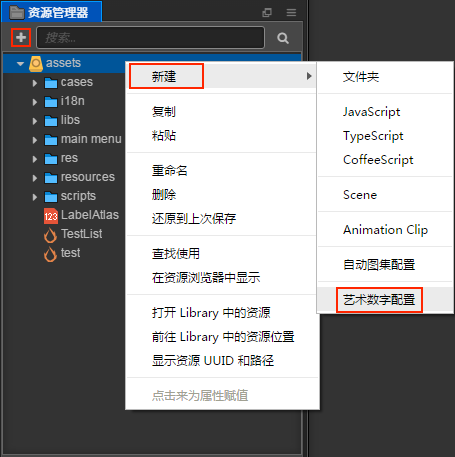The image size is (455, 457).
Task: Click the TestList scene flame icon
Action: pos(50,235)
